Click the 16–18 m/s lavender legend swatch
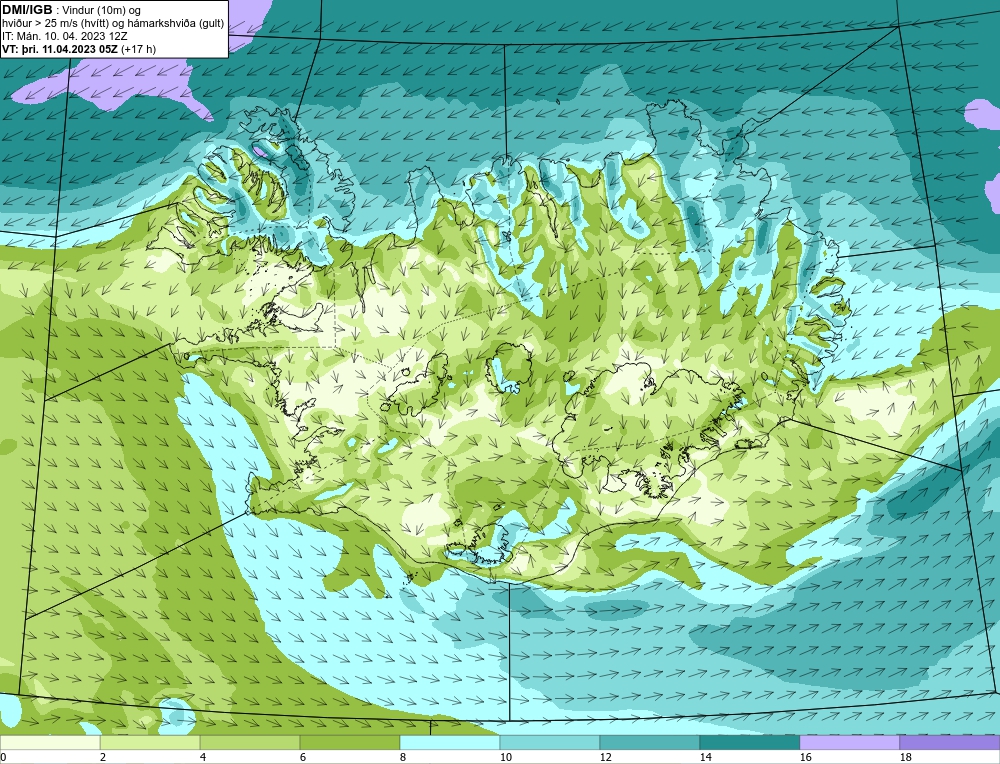Image resolution: width=1000 pixels, height=764 pixels. (849, 742)
